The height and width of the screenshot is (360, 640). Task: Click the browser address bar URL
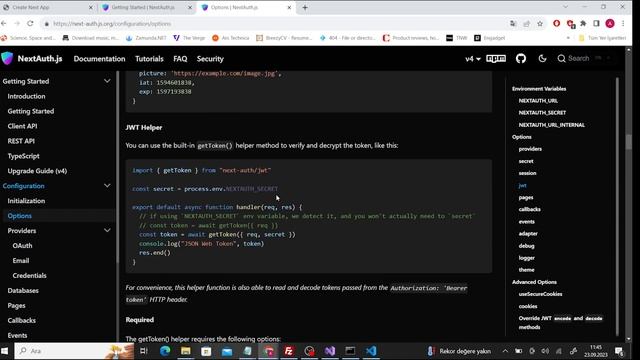pos(112,24)
